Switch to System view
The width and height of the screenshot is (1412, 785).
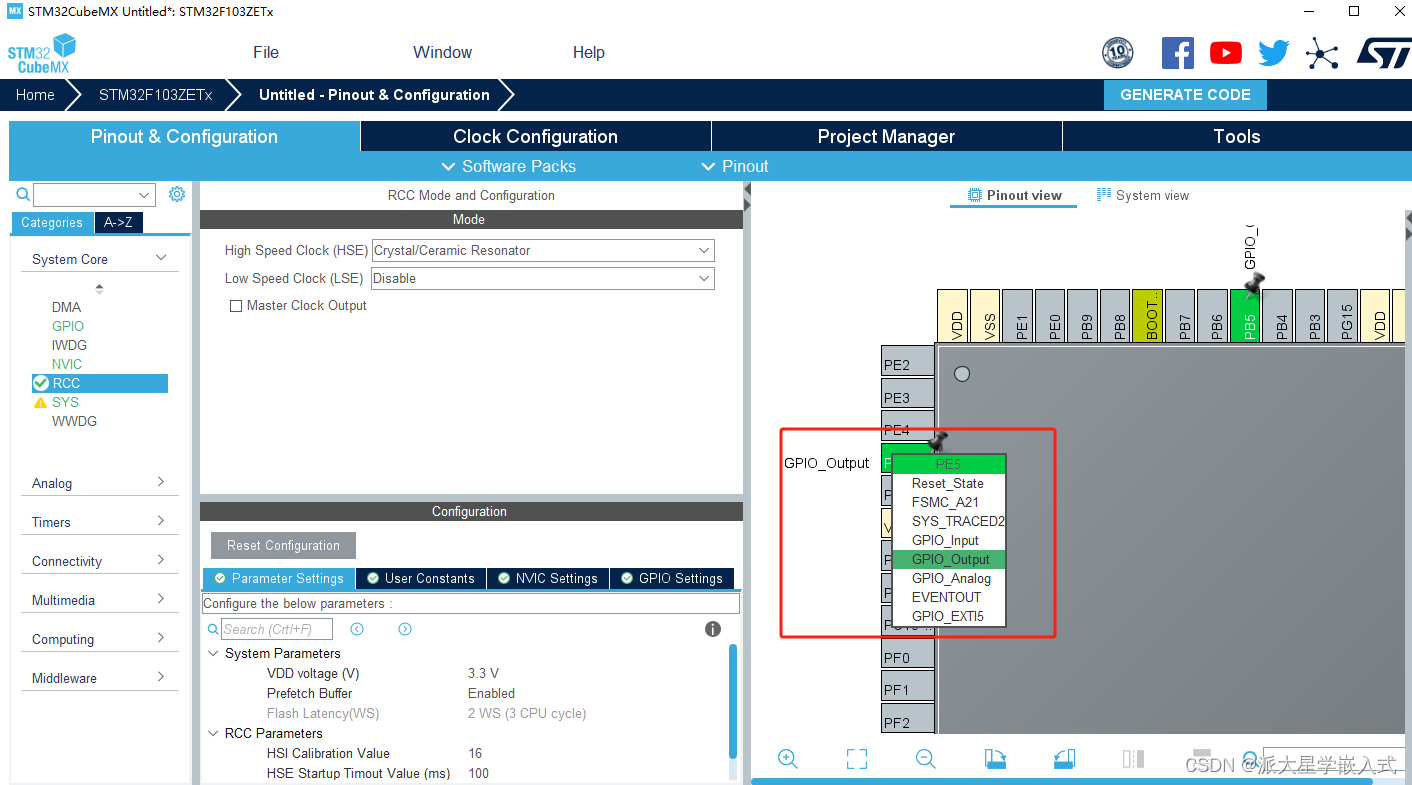coord(1143,195)
